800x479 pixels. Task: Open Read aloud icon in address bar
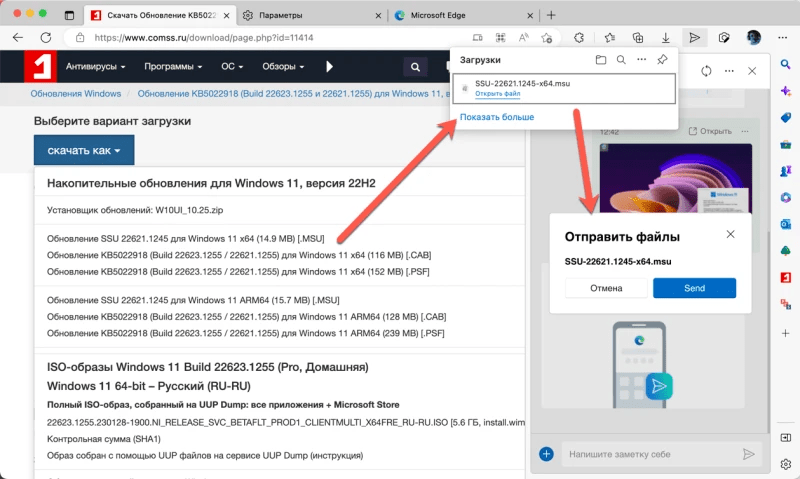[x=523, y=38]
